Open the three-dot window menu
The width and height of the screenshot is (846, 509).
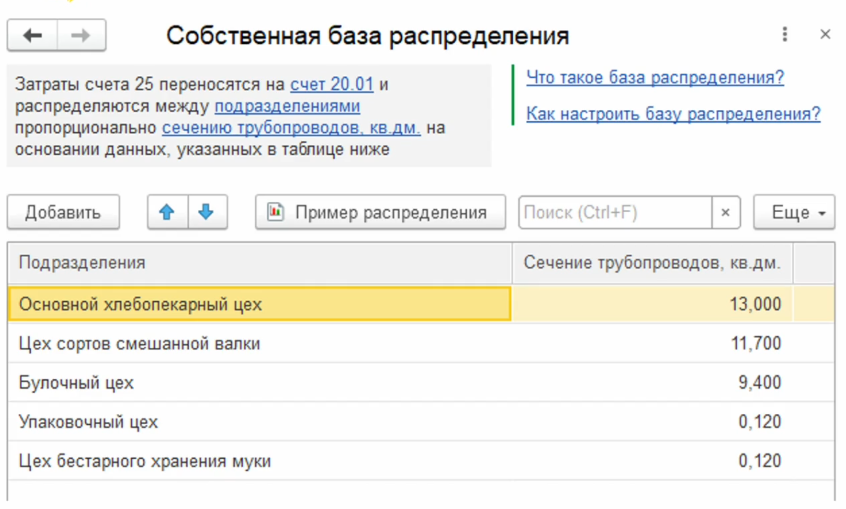(x=785, y=35)
